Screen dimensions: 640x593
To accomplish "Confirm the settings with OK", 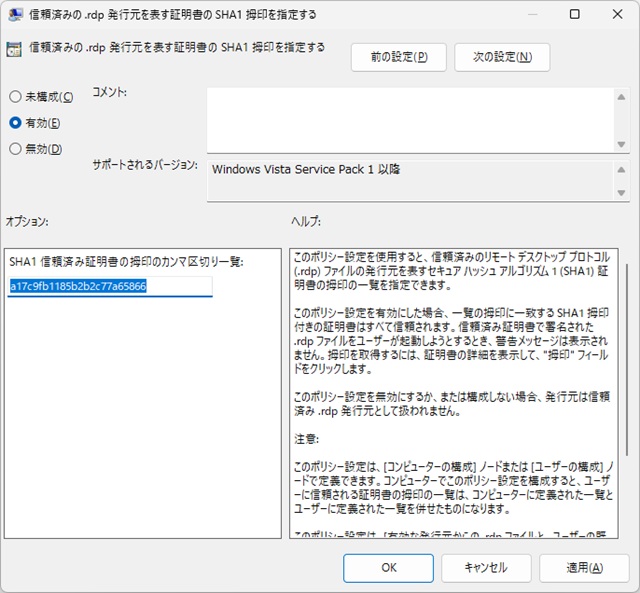I will click(388, 567).
